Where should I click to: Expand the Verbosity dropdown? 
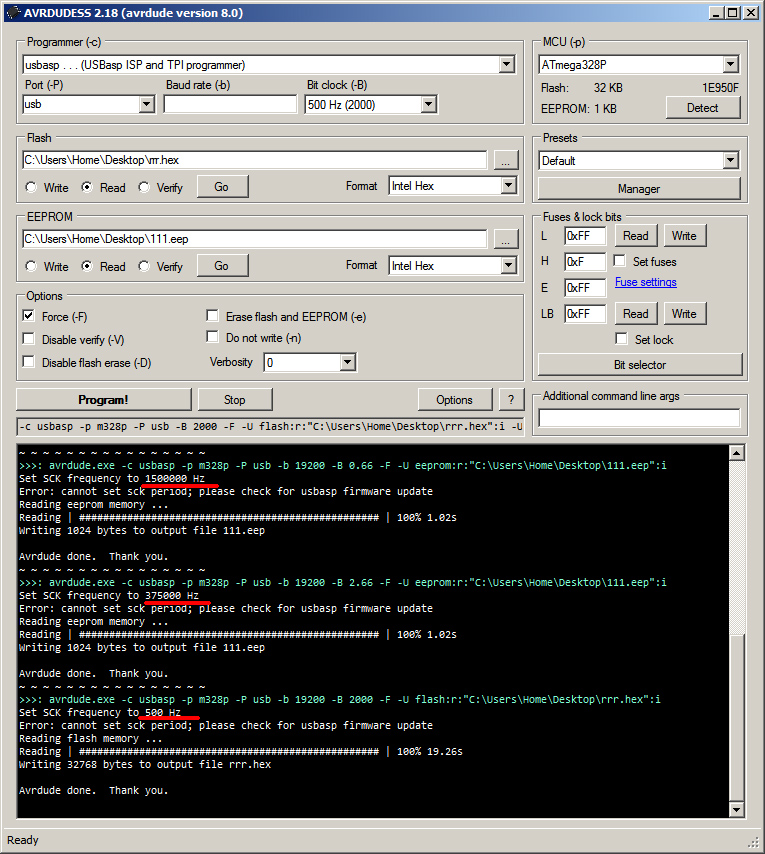pyautogui.click(x=347, y=362)
